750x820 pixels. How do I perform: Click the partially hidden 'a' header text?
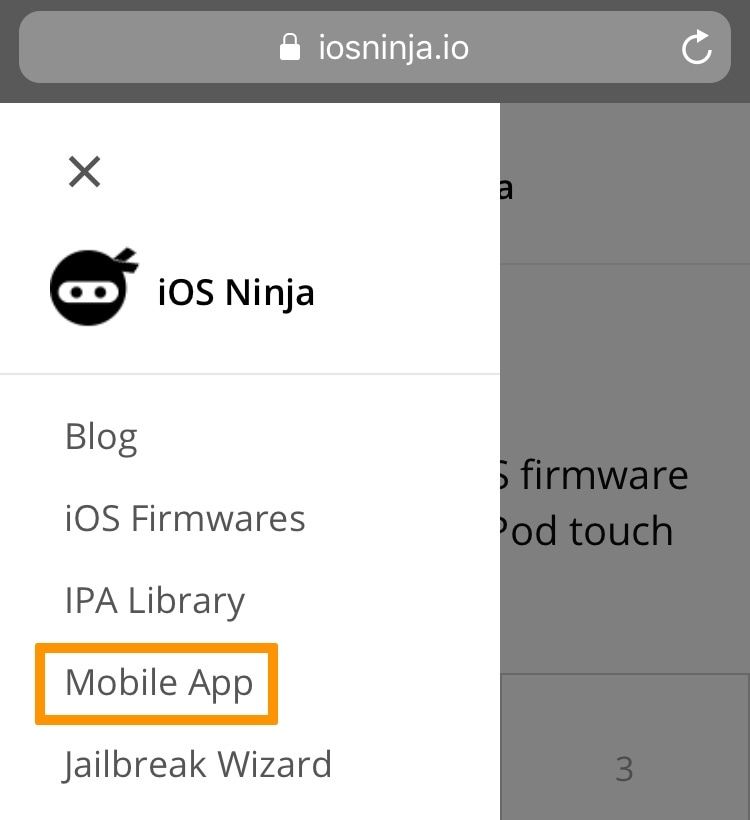coord(506,189)
